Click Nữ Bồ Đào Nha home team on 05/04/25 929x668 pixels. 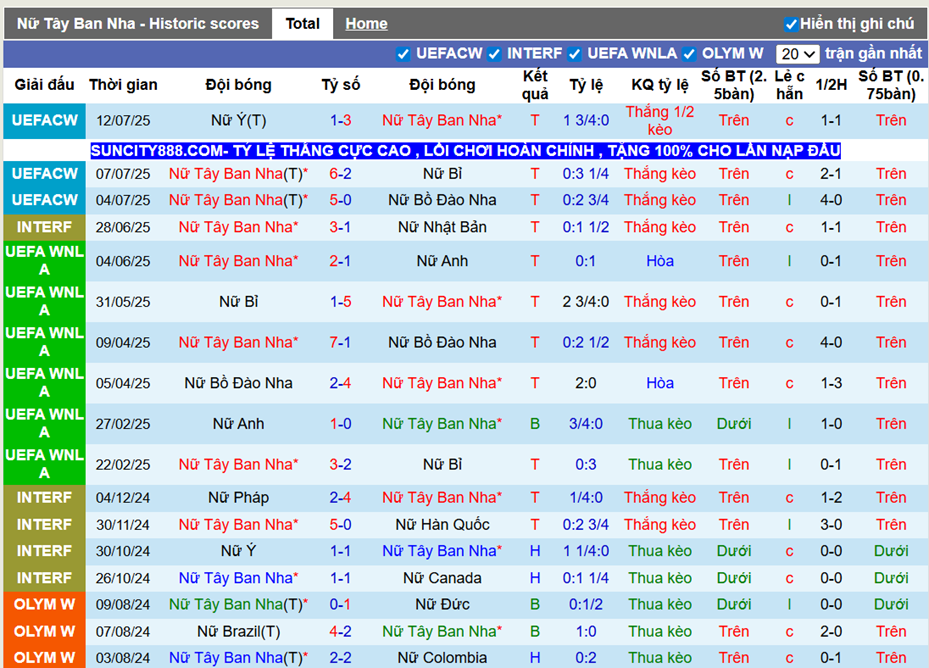pyautogui.click(x=238, y=383)
